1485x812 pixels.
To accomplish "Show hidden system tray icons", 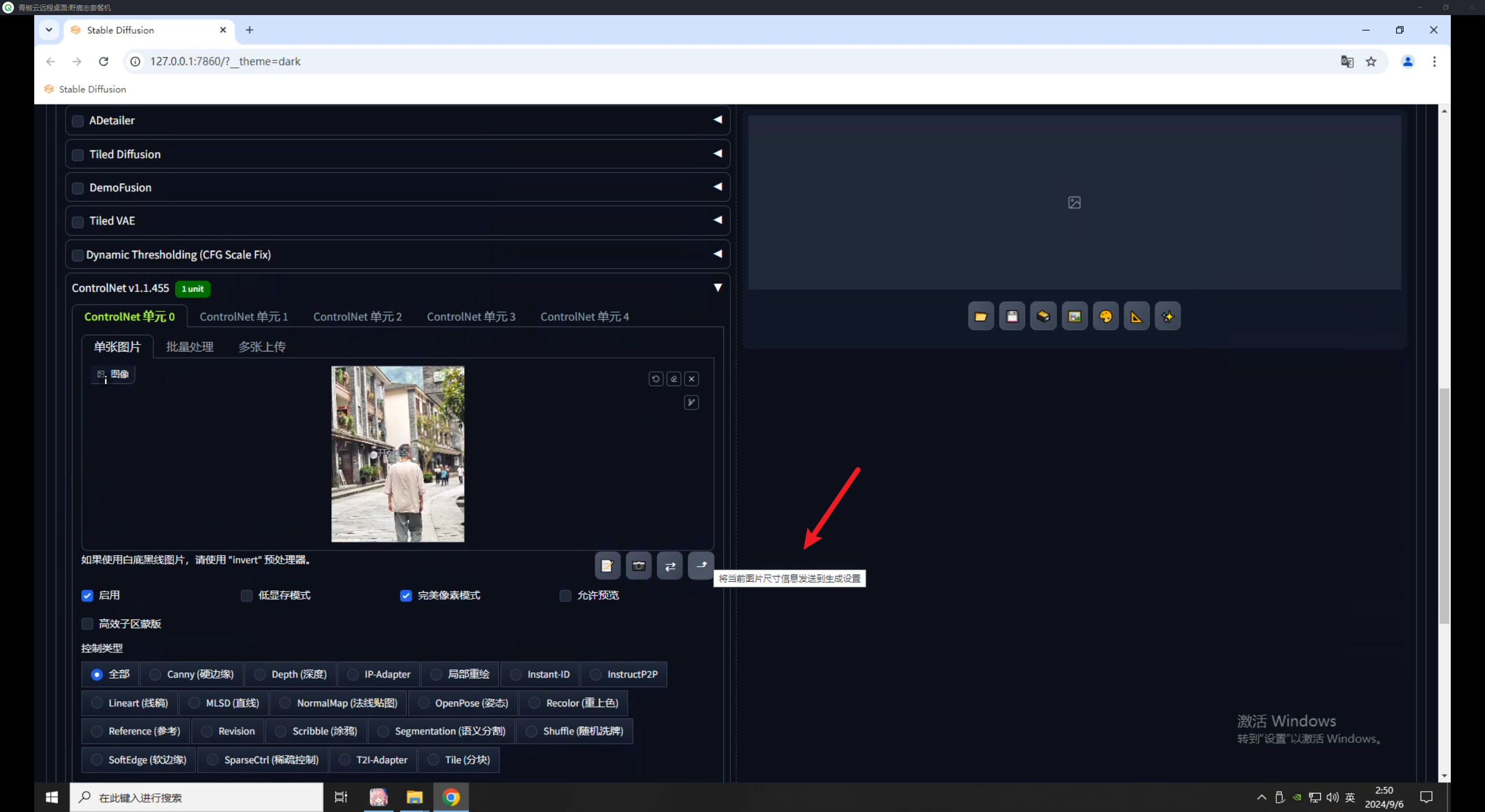I will pyautogui.click(x=1261, y=797).
